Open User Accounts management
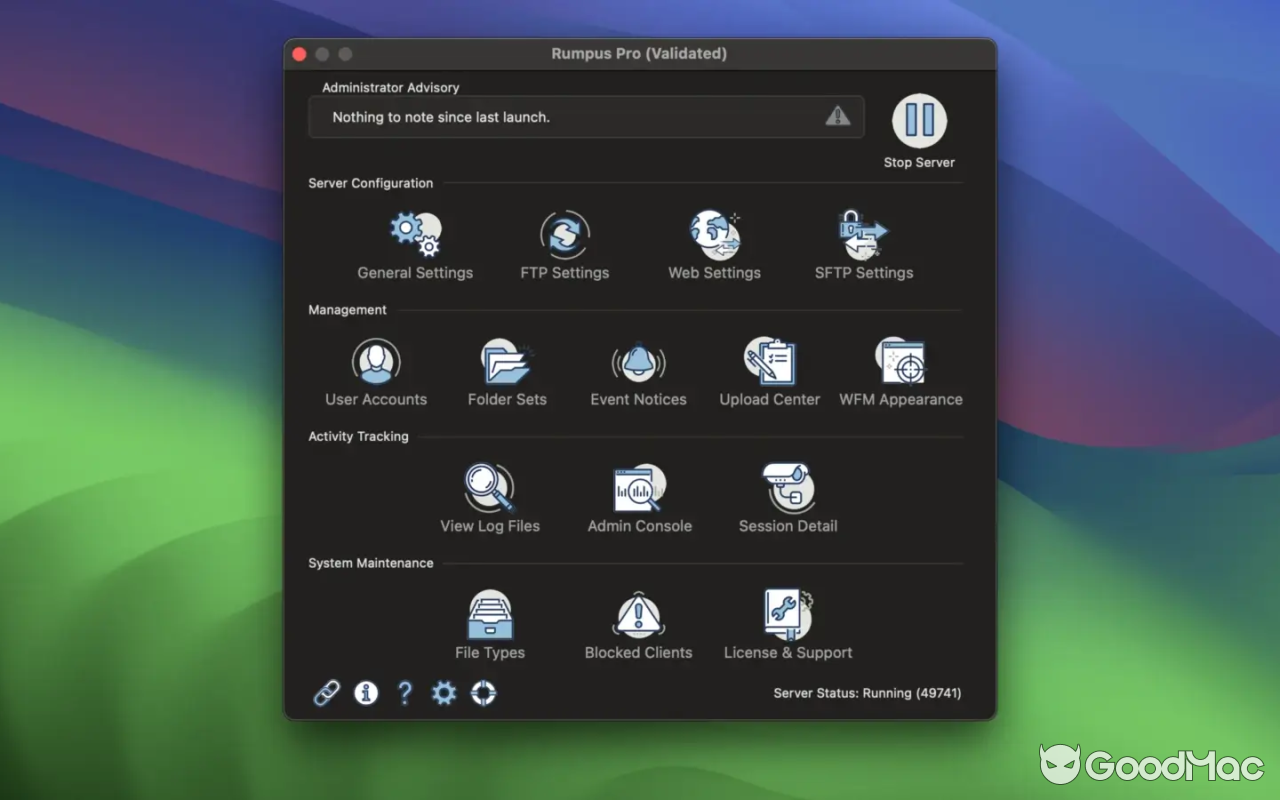 point(376,367)
